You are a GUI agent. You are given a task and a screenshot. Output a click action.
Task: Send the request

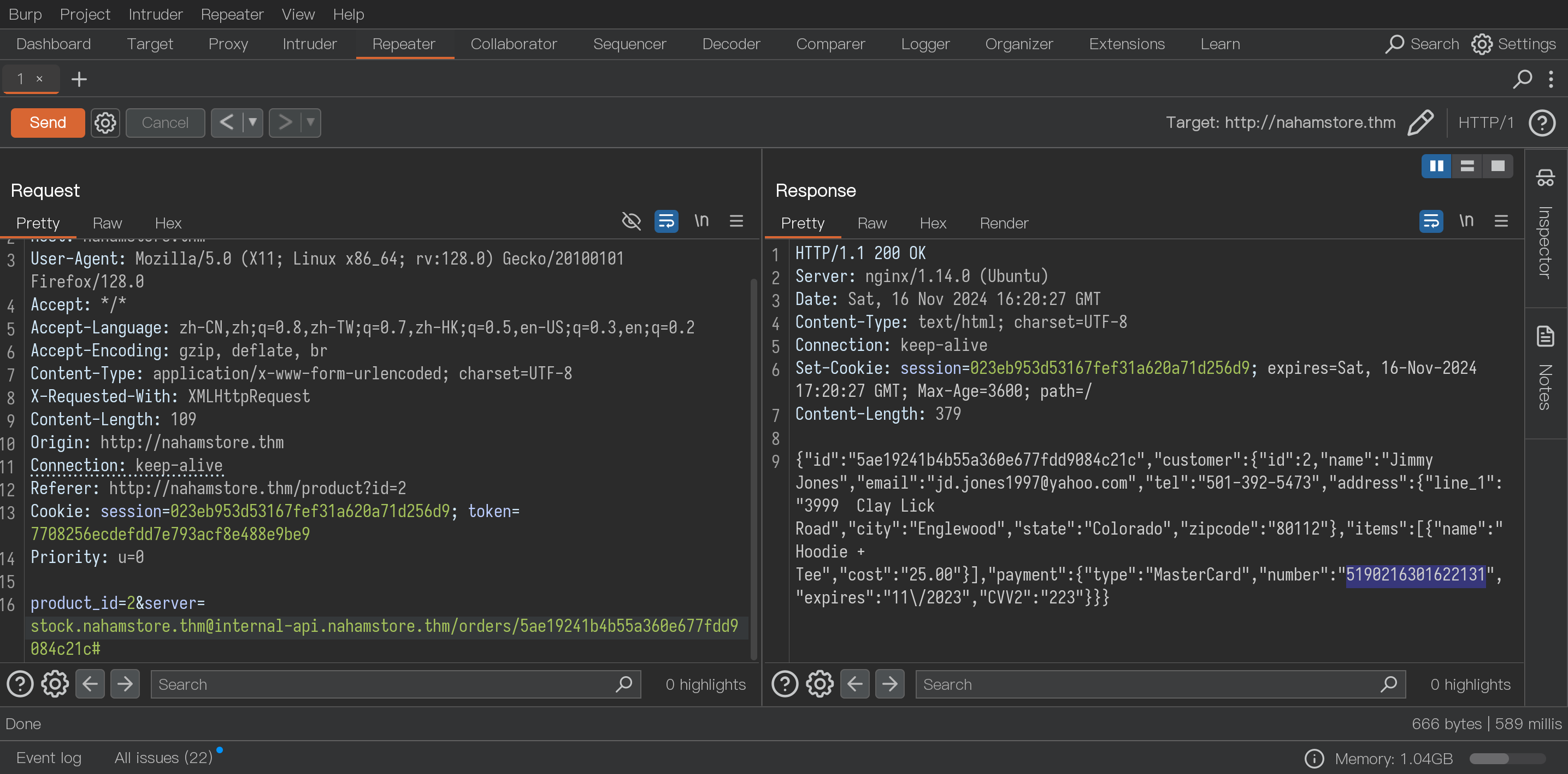pyautogui.click(x=48, y=122)
